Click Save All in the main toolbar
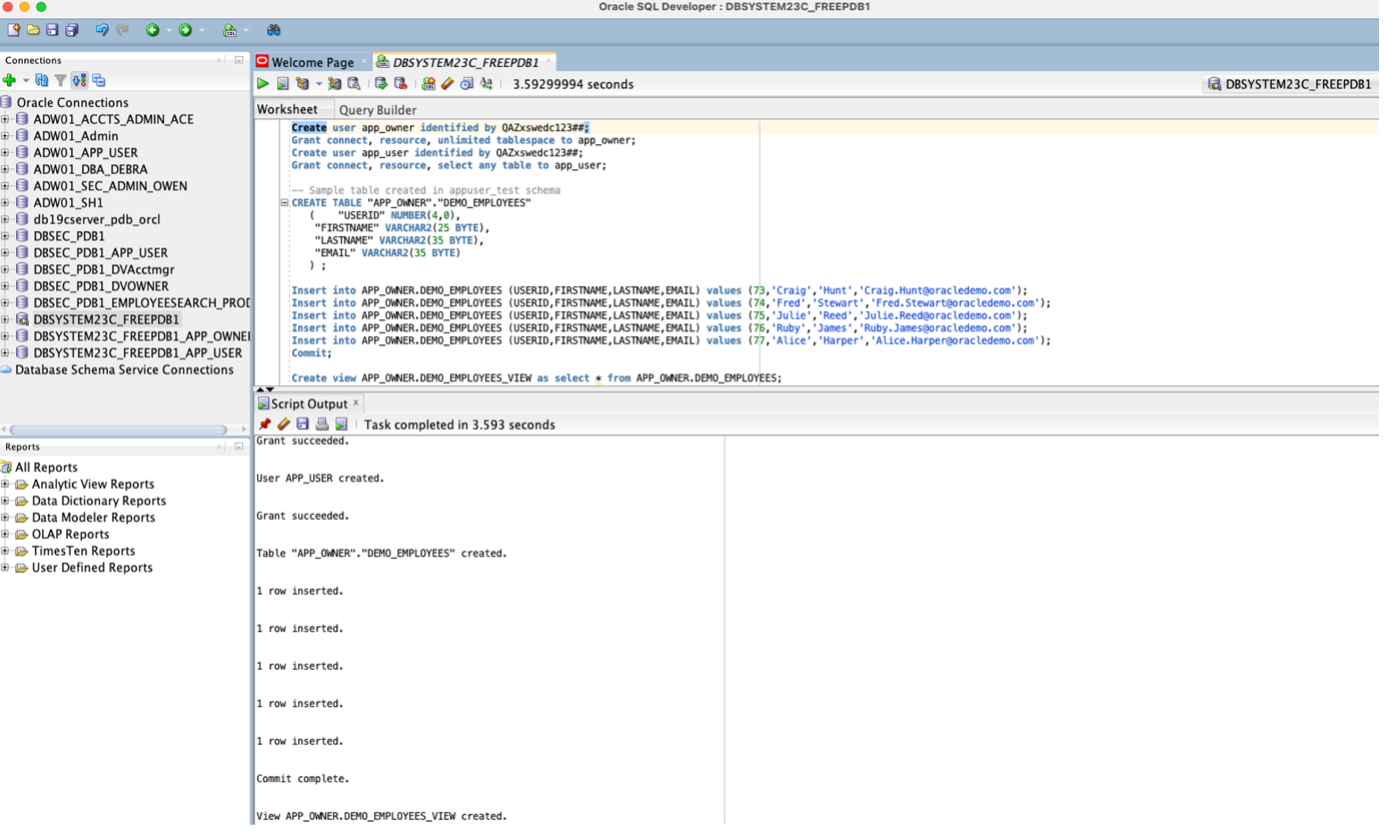This screenshot has width=1384, height=840. coord(71,30)
